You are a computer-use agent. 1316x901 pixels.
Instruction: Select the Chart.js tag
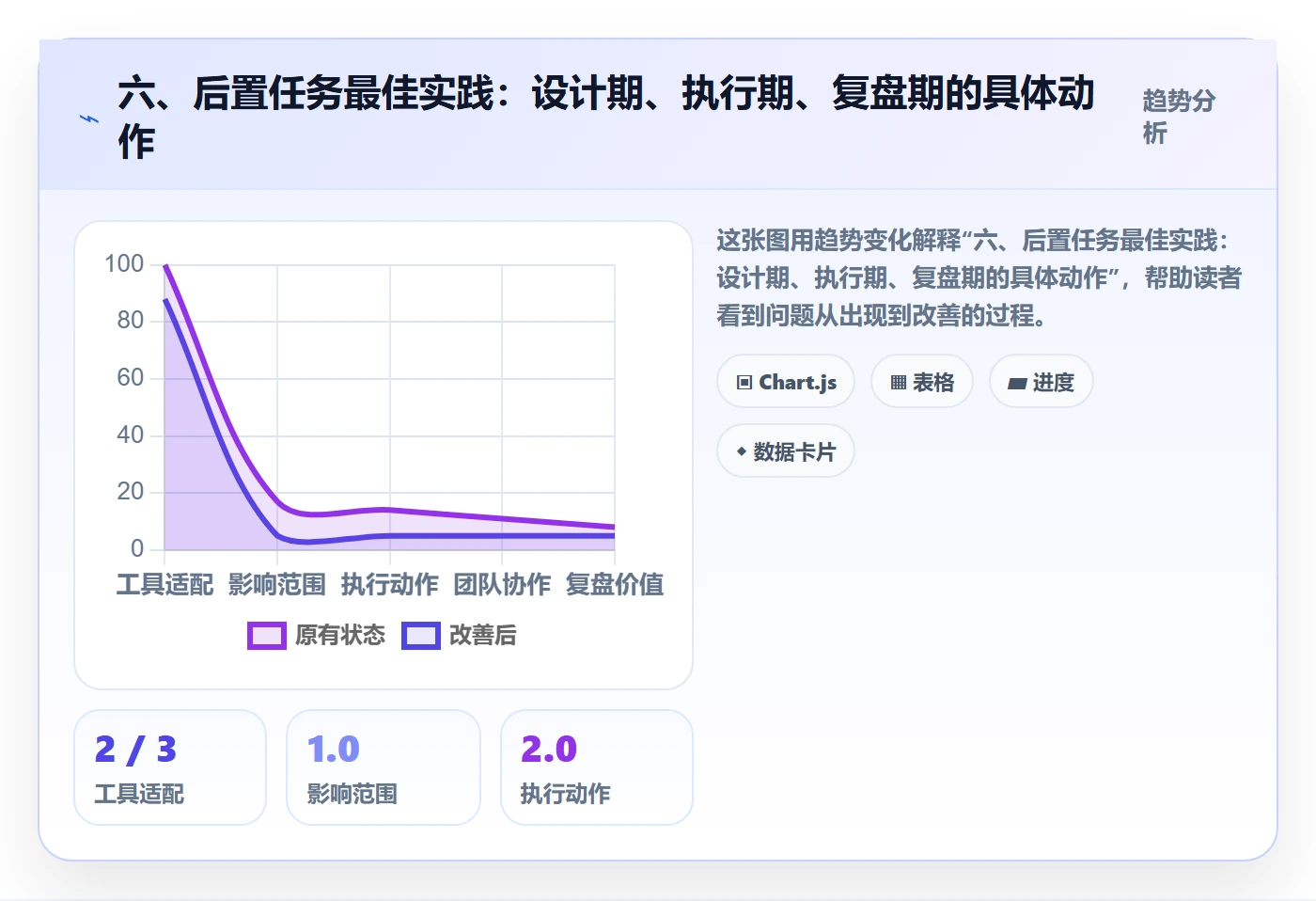pyautogui.click(x=786, y=382)
